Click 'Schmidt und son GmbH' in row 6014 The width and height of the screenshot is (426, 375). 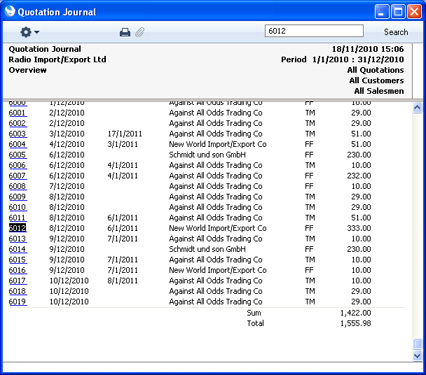(x=207, y=249)
